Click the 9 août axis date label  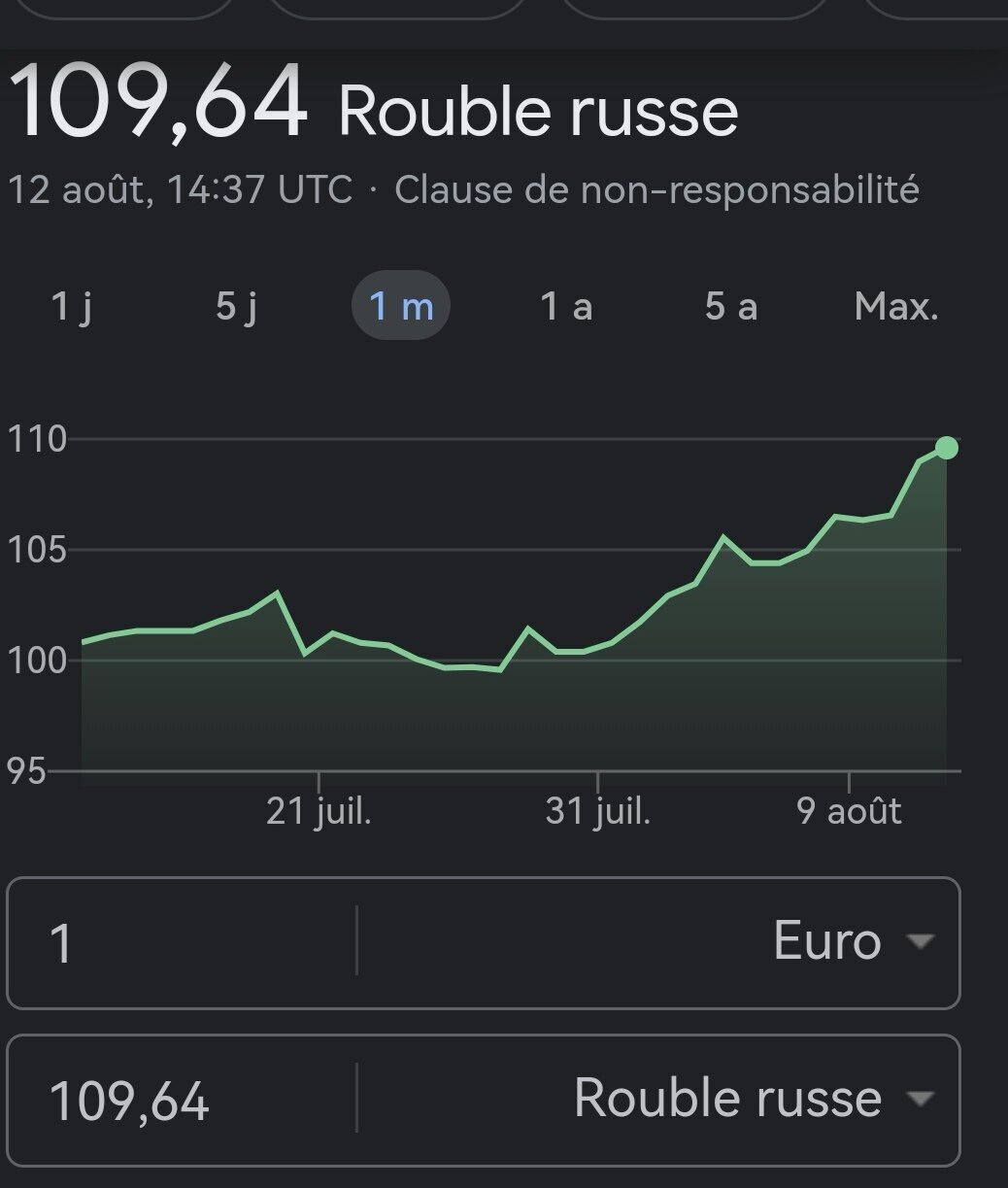[849, 812]
